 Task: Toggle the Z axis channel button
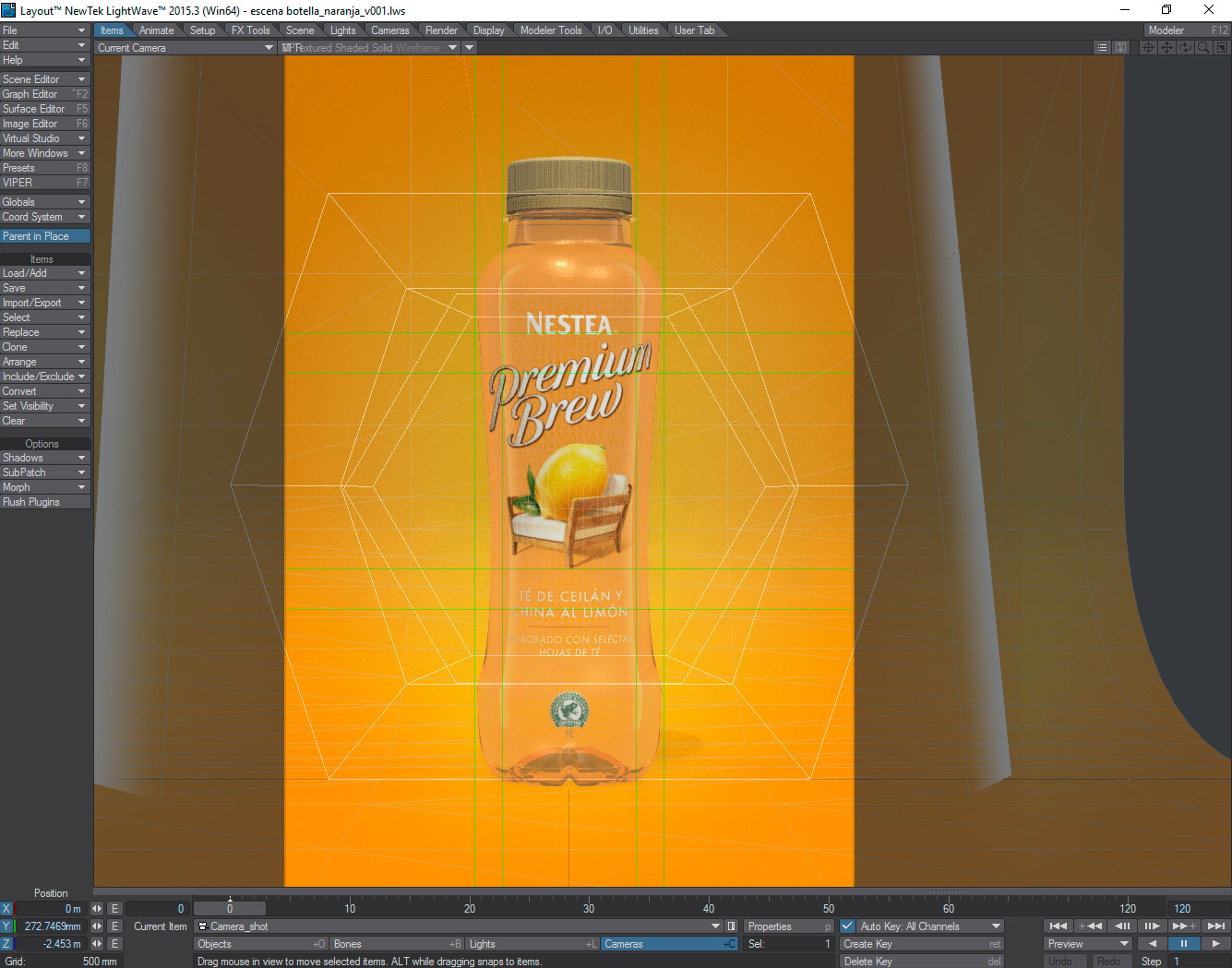6,944
